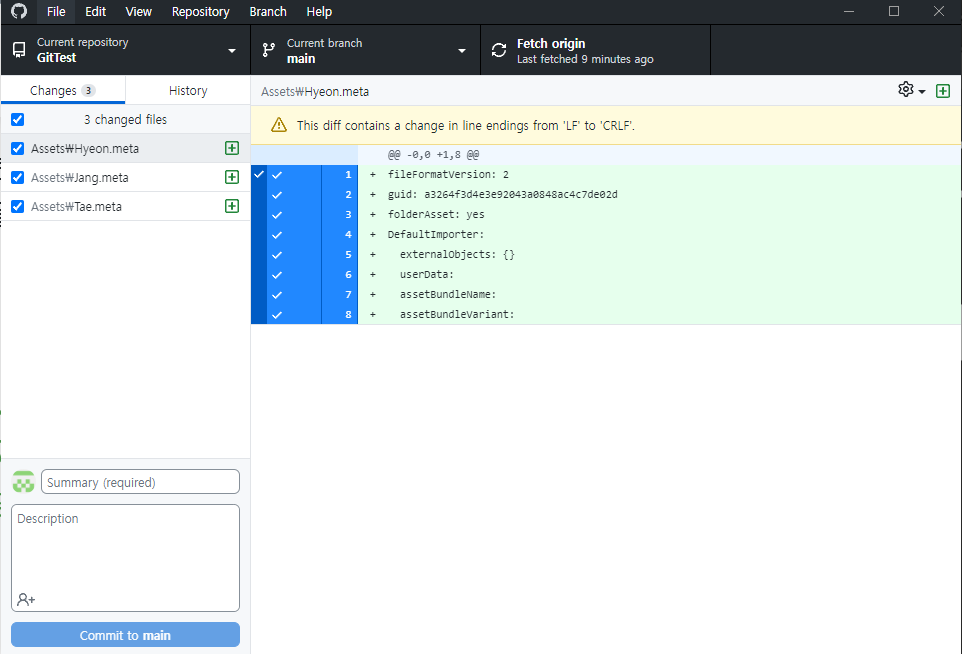Uncheck the Assets Tae.meta file checkbox
The width and height of the screenshot is (962, 654).
18,206
